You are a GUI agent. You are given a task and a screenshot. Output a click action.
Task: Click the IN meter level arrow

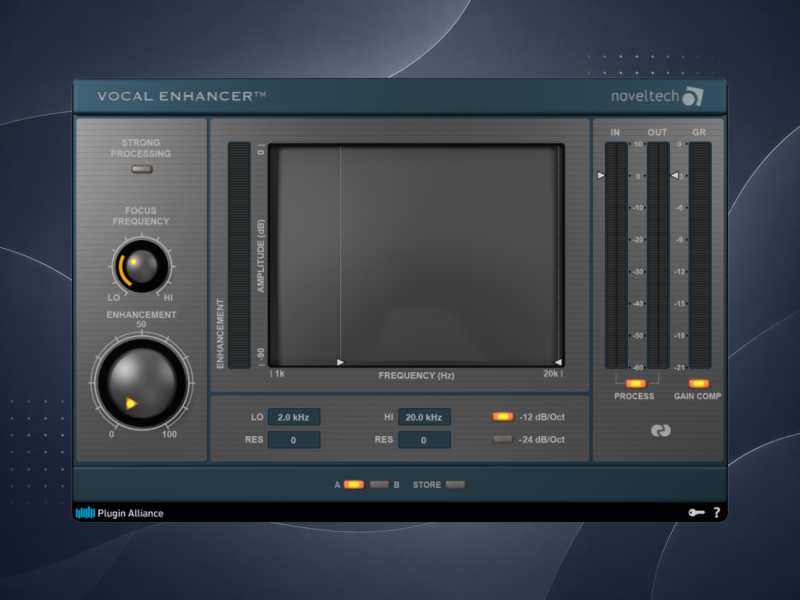coord(601,175)
